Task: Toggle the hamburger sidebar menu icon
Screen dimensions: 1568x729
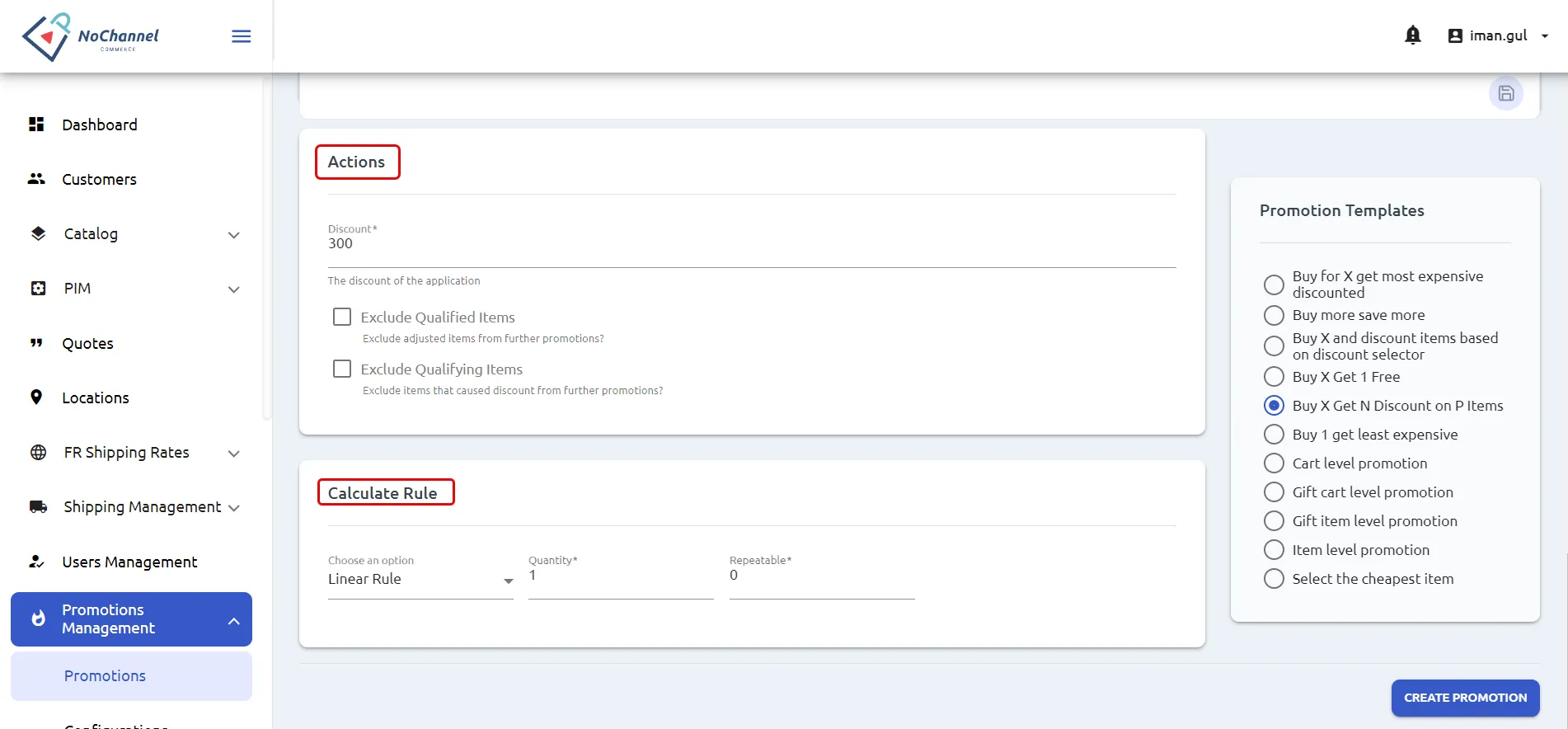Action: [x=242, y=36]
